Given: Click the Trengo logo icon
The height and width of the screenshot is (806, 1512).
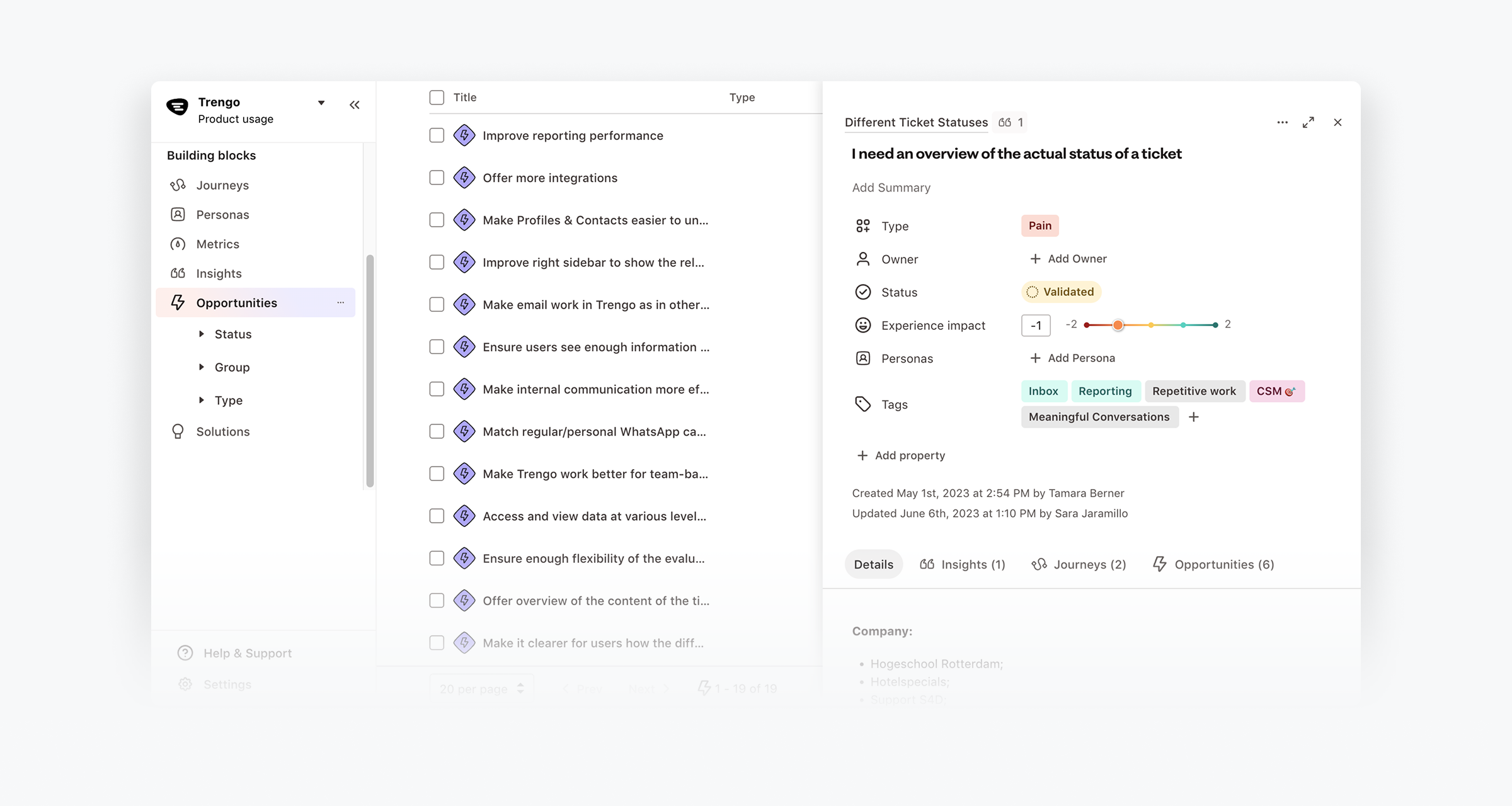Looking at the screenshot, I should pyautogui.click(x=177, y=107).
